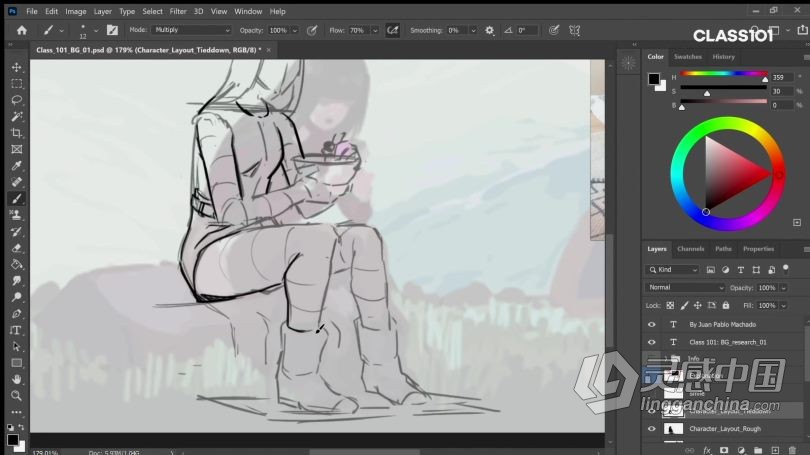Click the Saturation slider bar

point(724,87)
